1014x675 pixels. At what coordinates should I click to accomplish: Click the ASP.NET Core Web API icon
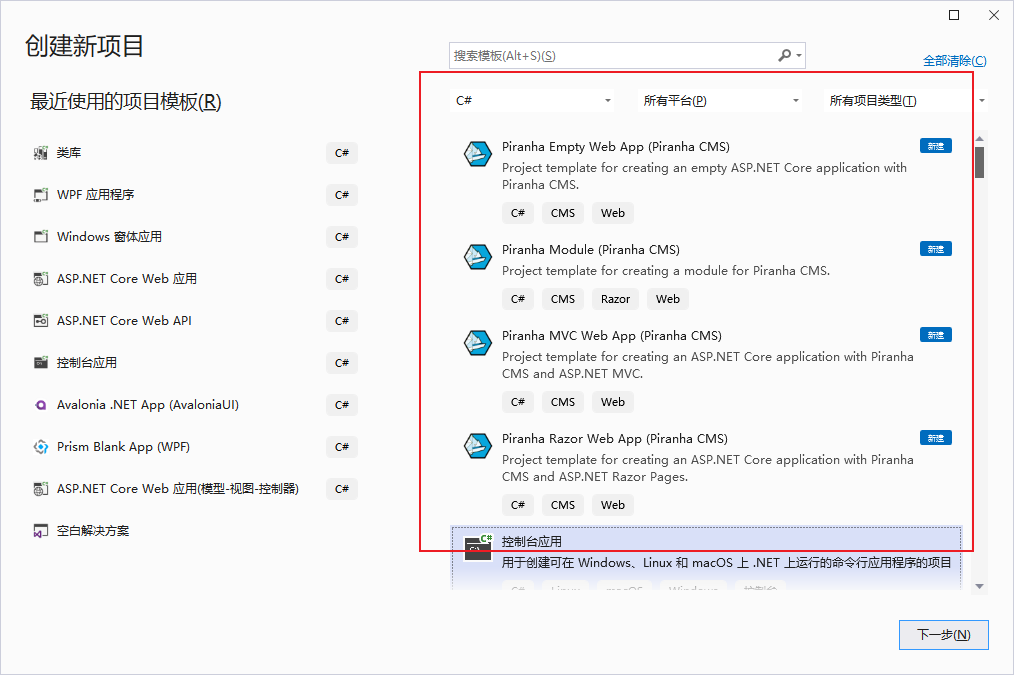pos(41,321)
